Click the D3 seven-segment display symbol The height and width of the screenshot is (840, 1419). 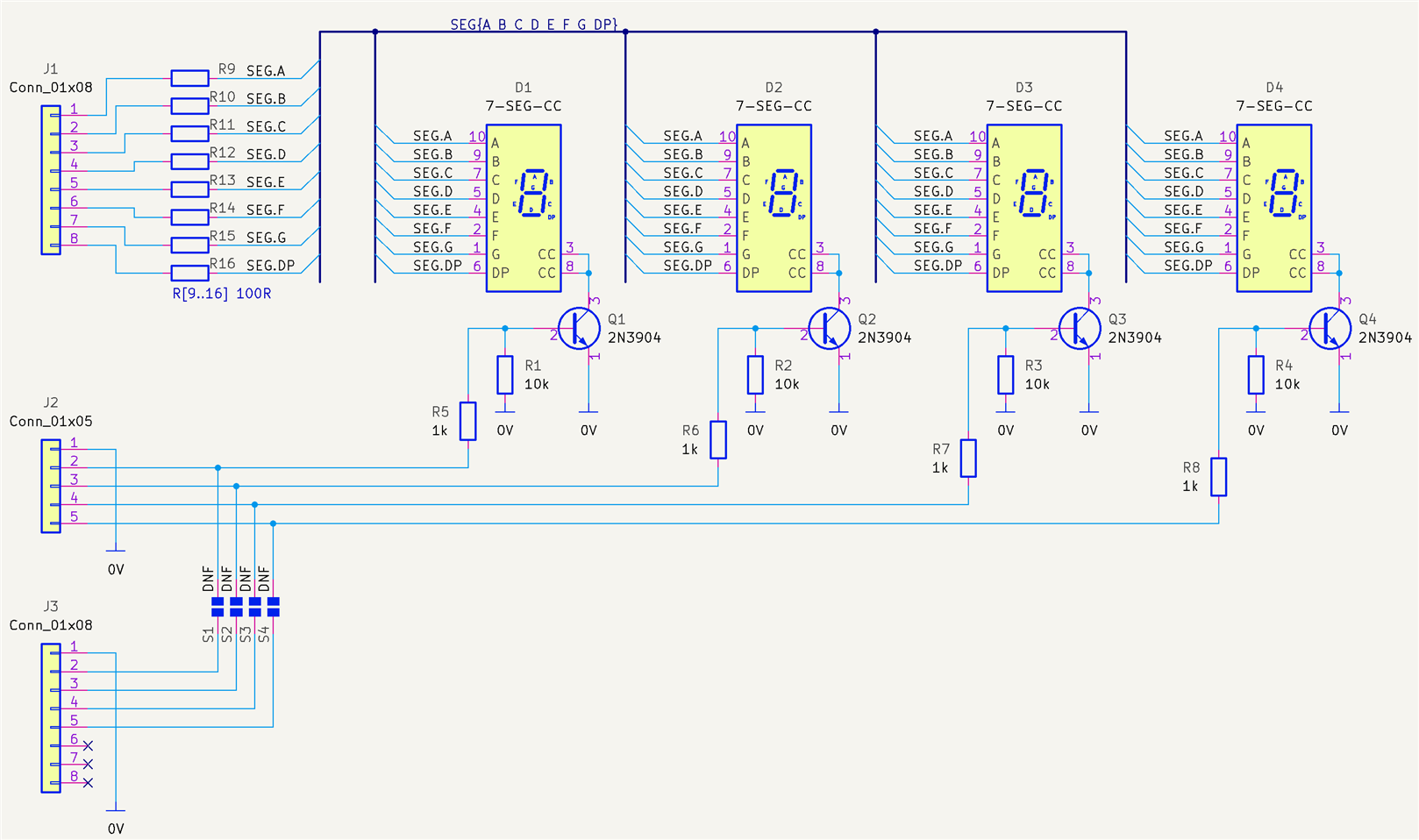1024,208
